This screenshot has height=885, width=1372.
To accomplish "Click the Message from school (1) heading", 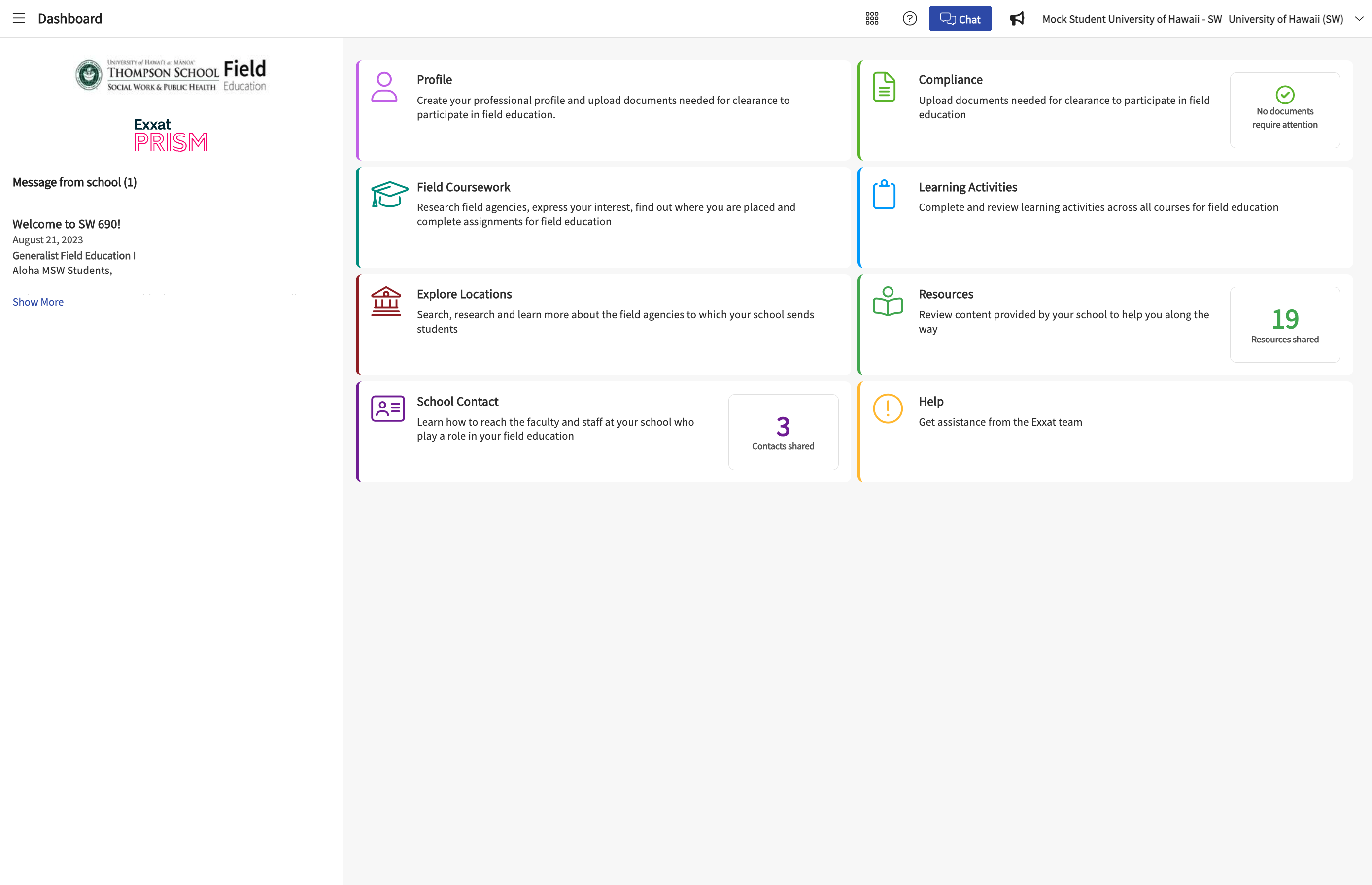I will click(x=75, y=182).
